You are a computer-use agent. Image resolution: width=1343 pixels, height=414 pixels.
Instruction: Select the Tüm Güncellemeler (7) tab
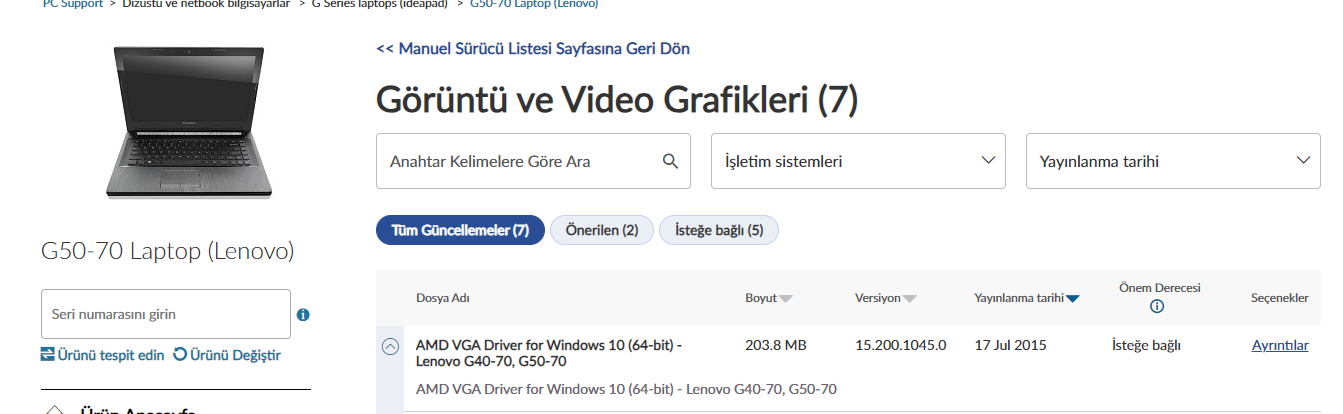pyautogui.click(x=460, y=230)
